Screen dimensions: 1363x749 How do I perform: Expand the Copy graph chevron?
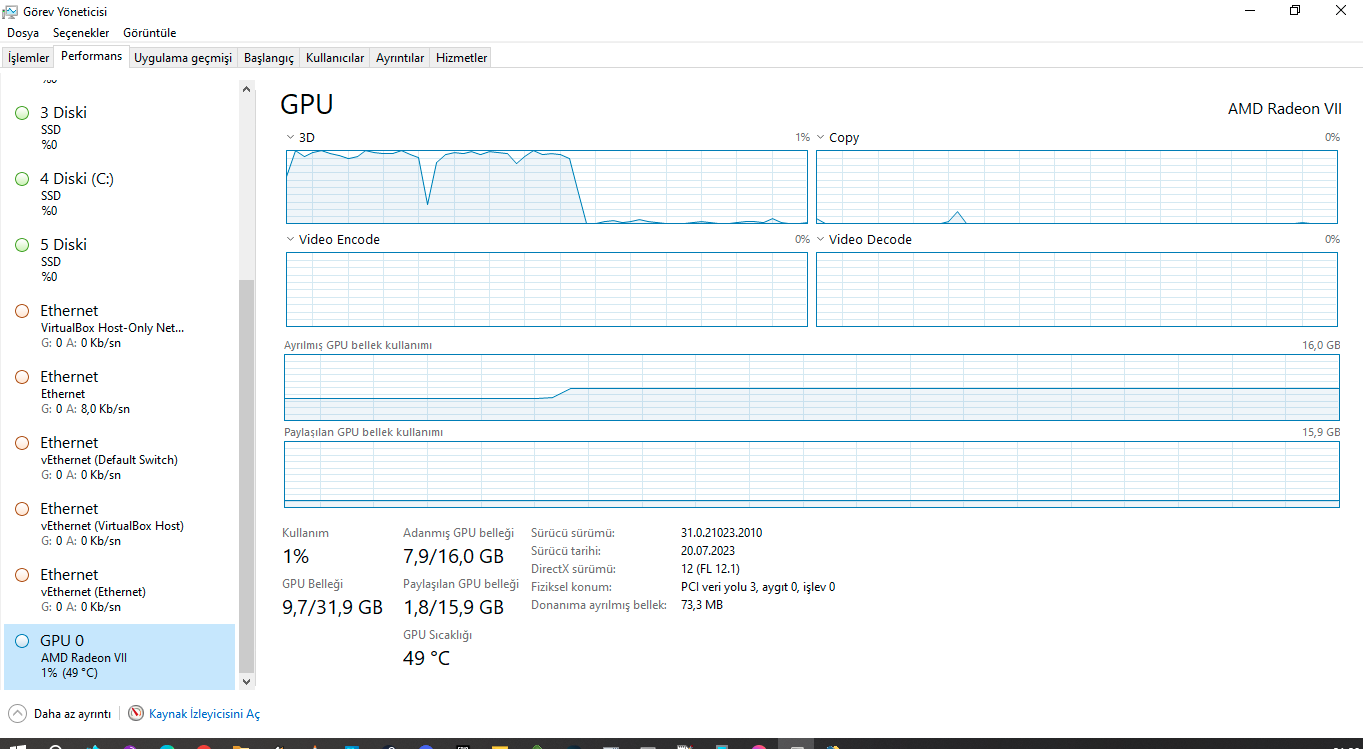[x=820, y=137]
